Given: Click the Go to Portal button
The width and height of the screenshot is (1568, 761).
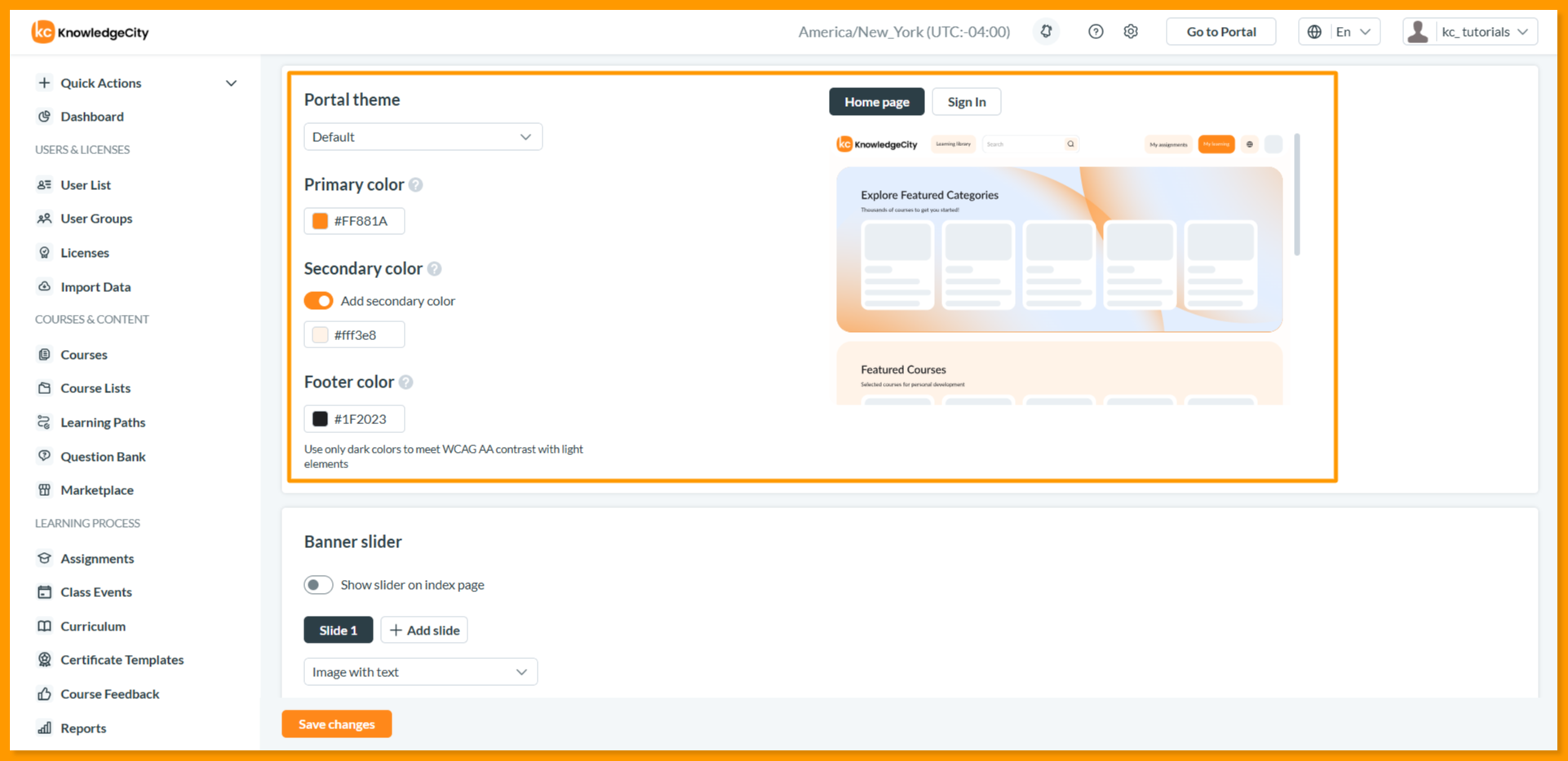Looking at the screenshot, I should [1221, 32].
